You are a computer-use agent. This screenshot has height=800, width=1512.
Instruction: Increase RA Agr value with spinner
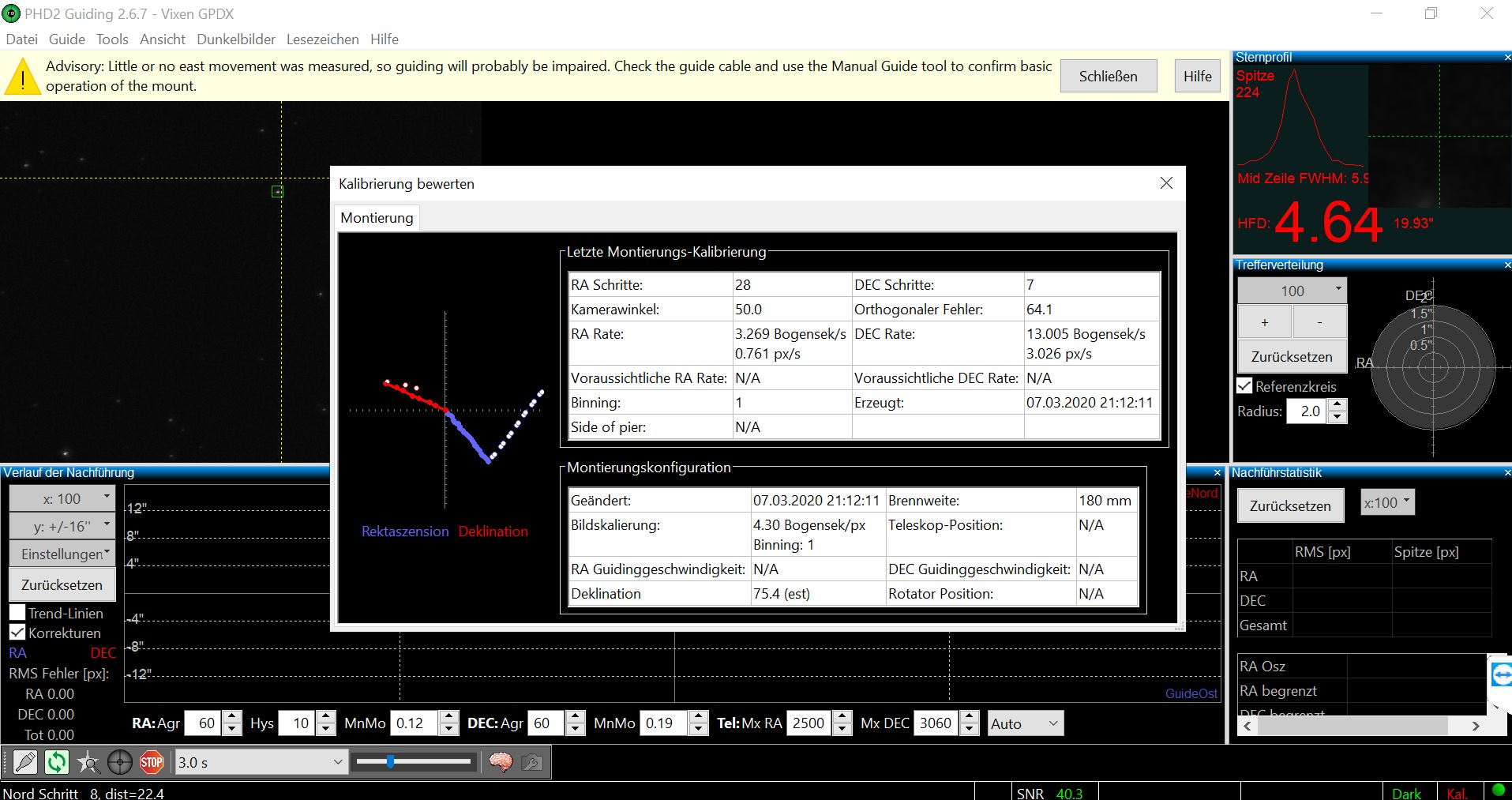(232, 717)
